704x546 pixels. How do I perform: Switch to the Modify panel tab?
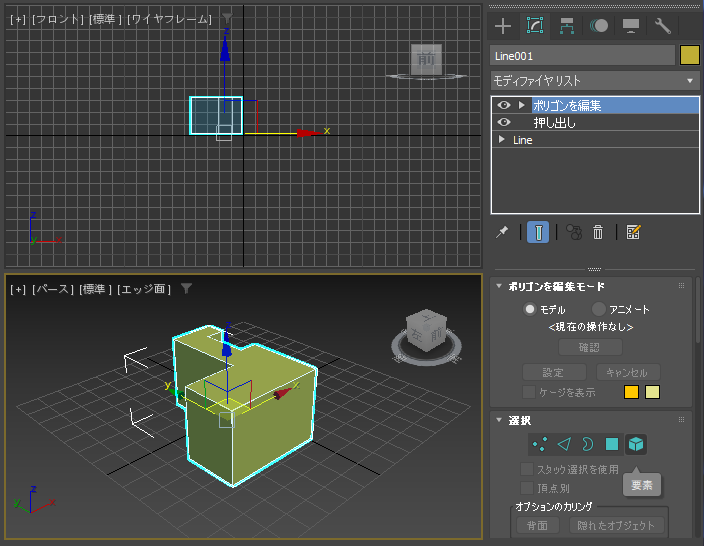pyautogui.click(x=535, y=26)
